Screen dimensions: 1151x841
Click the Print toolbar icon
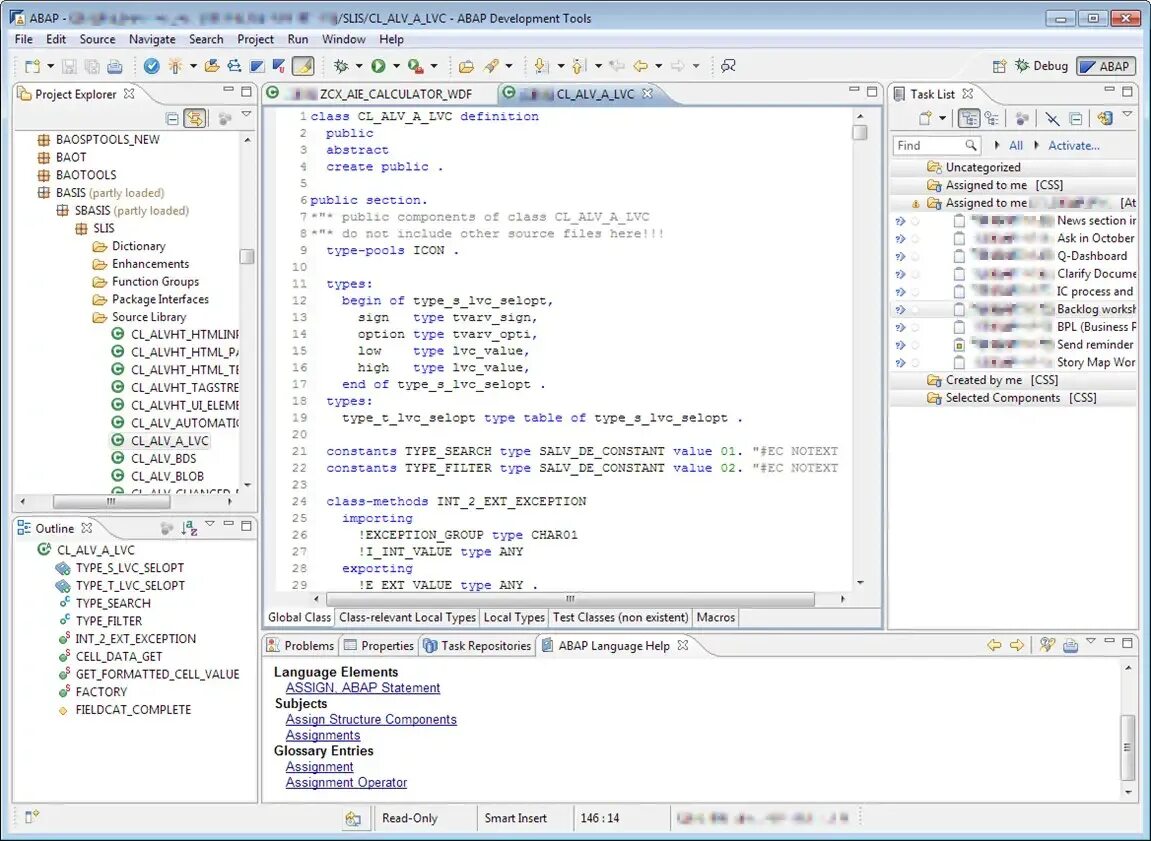(115, 67)
